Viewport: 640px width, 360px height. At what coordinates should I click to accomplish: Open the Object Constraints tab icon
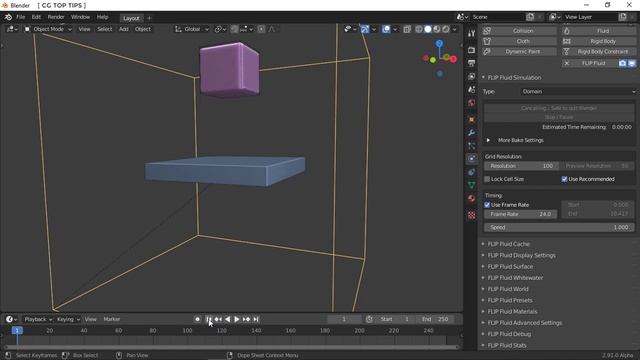(471, 172)
